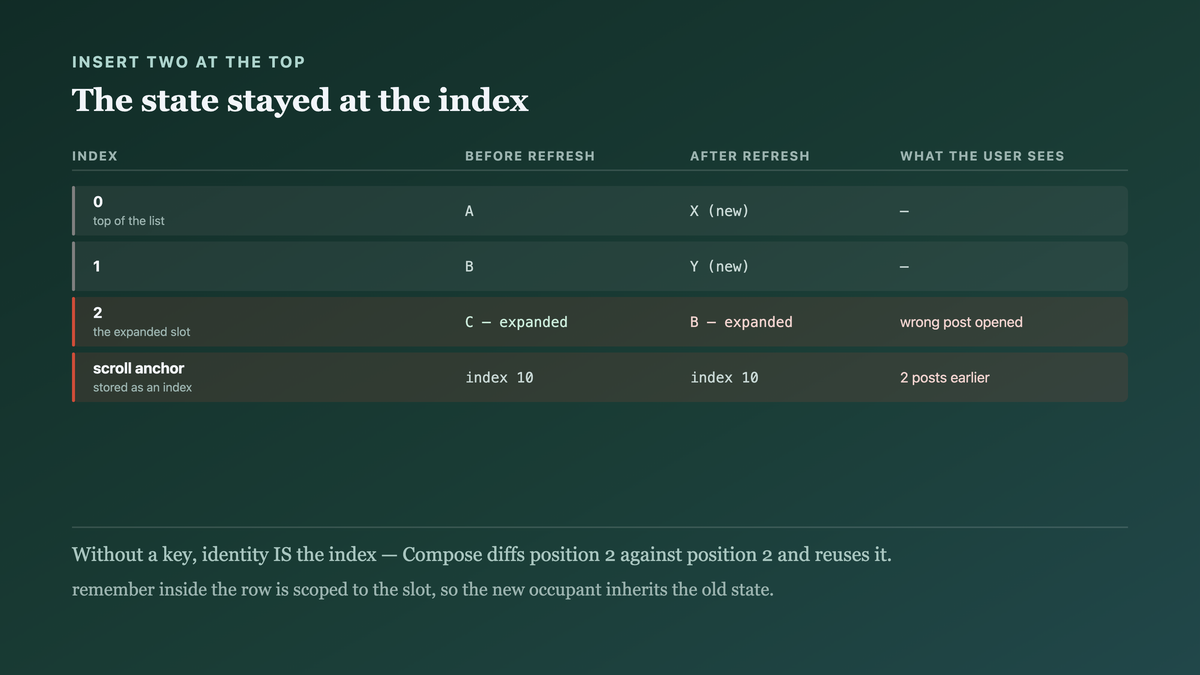Viewport: 1200px width, 675px height.
Task: Select 'index 10' under Before Refresh
Action: [x=499, y=378]
